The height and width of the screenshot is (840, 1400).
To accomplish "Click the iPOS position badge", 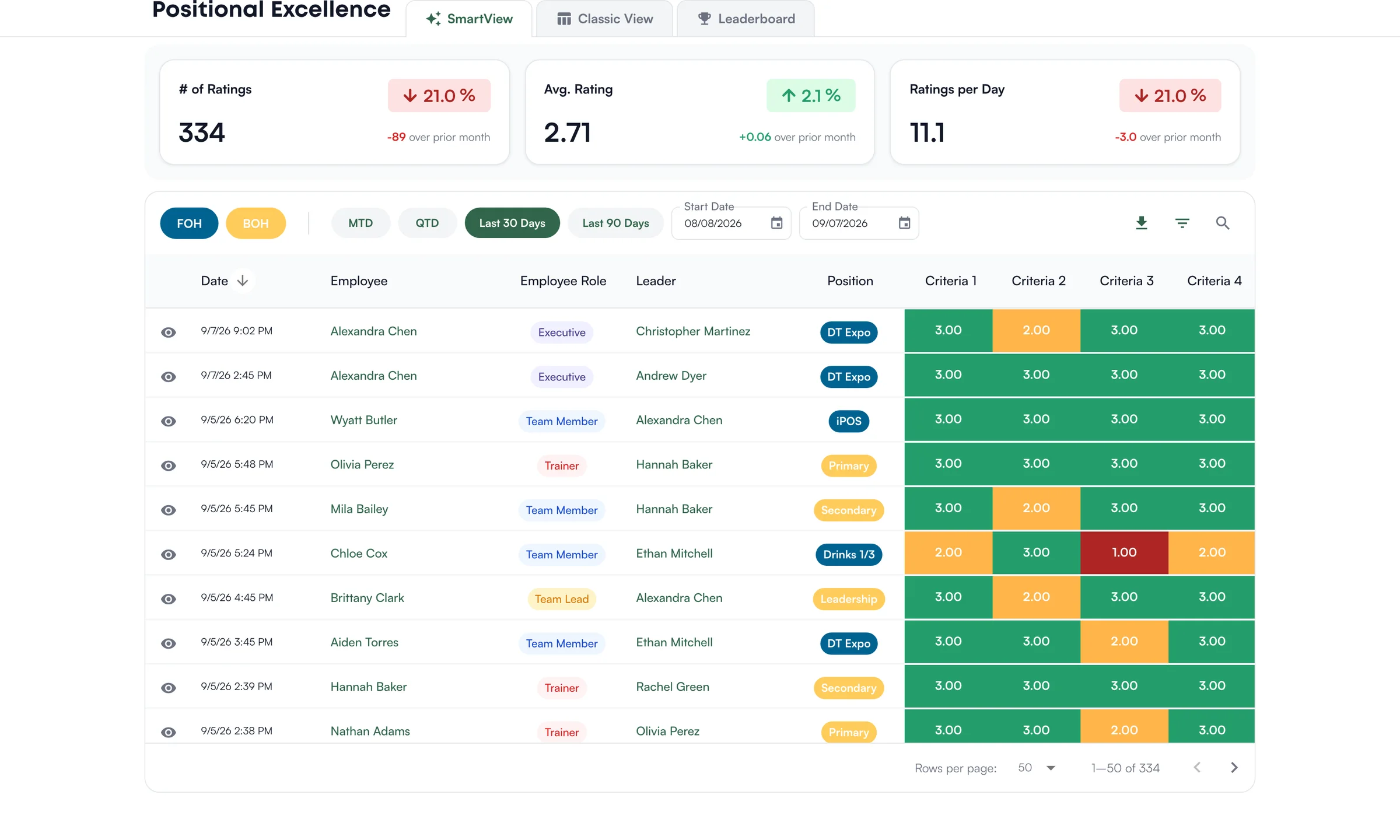I will click(x=849, y=421).
